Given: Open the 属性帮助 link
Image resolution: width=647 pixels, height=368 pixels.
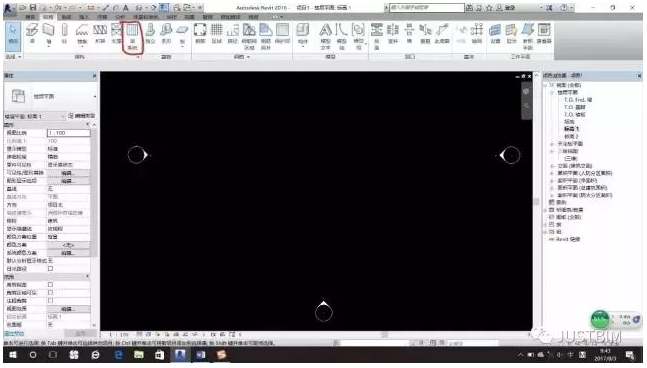Looking at the screenshot, I should 14,333.
